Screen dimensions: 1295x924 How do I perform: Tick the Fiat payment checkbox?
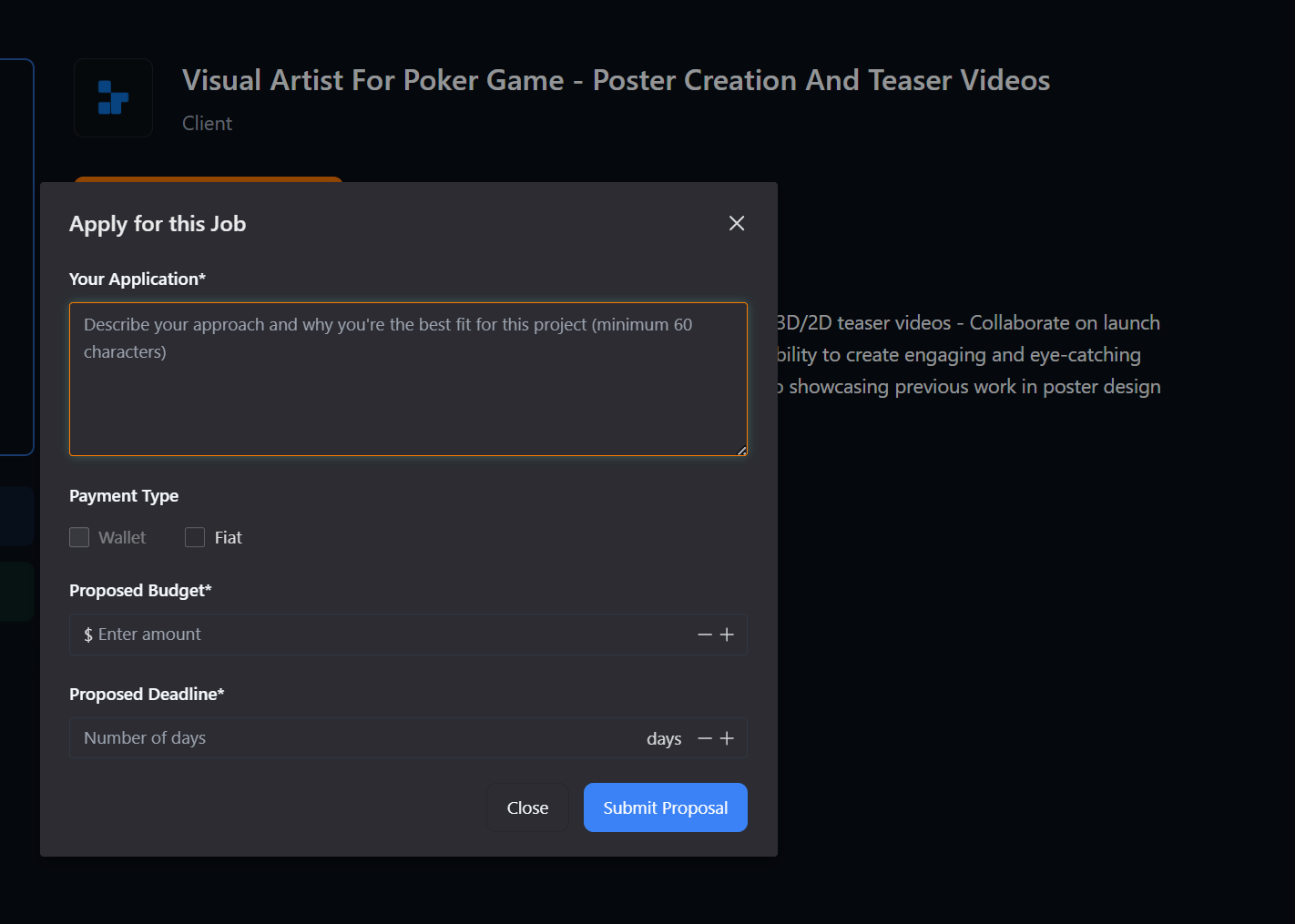(195, 537)
